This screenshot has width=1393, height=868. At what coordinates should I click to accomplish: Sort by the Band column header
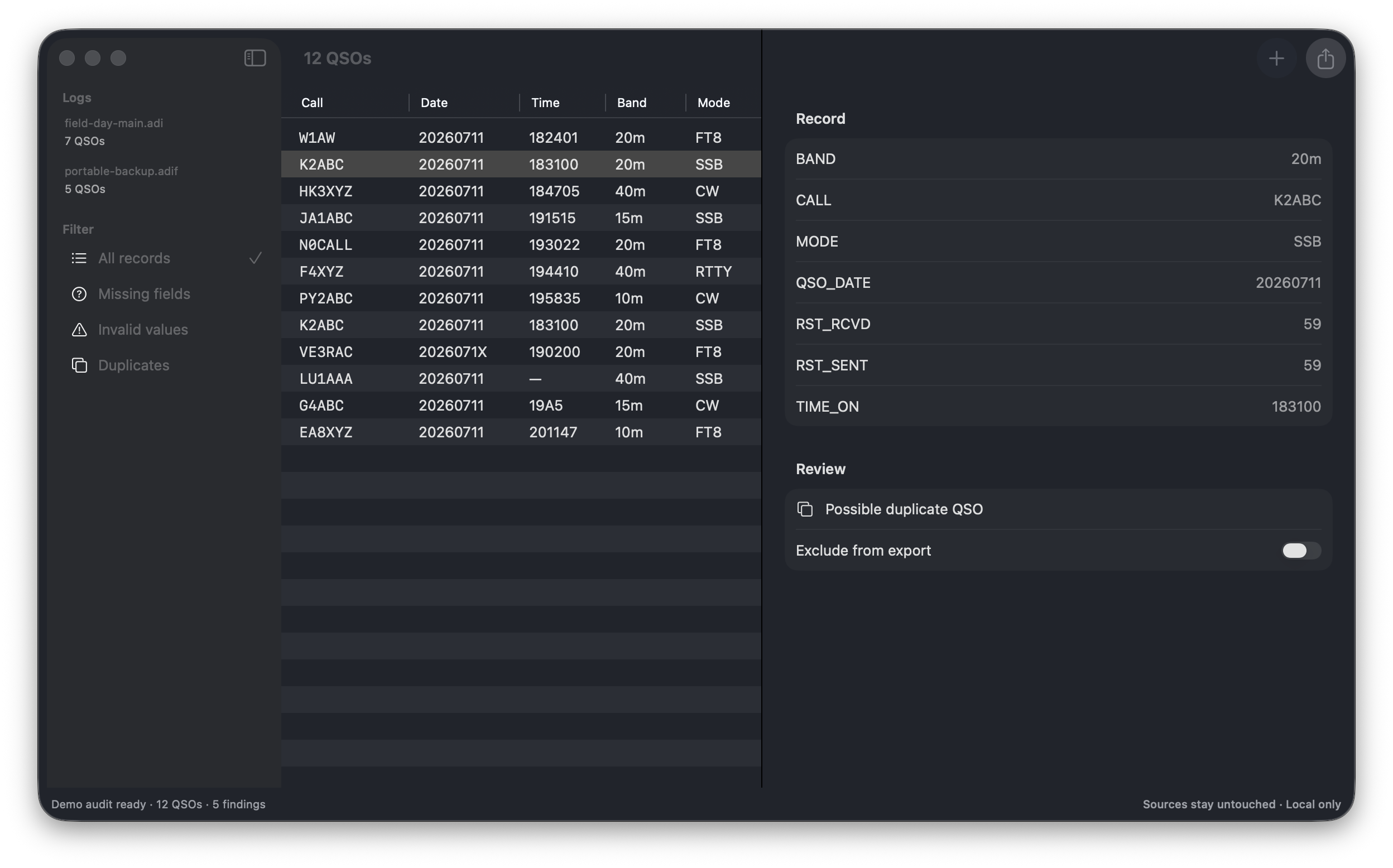[x=632, y=103]
